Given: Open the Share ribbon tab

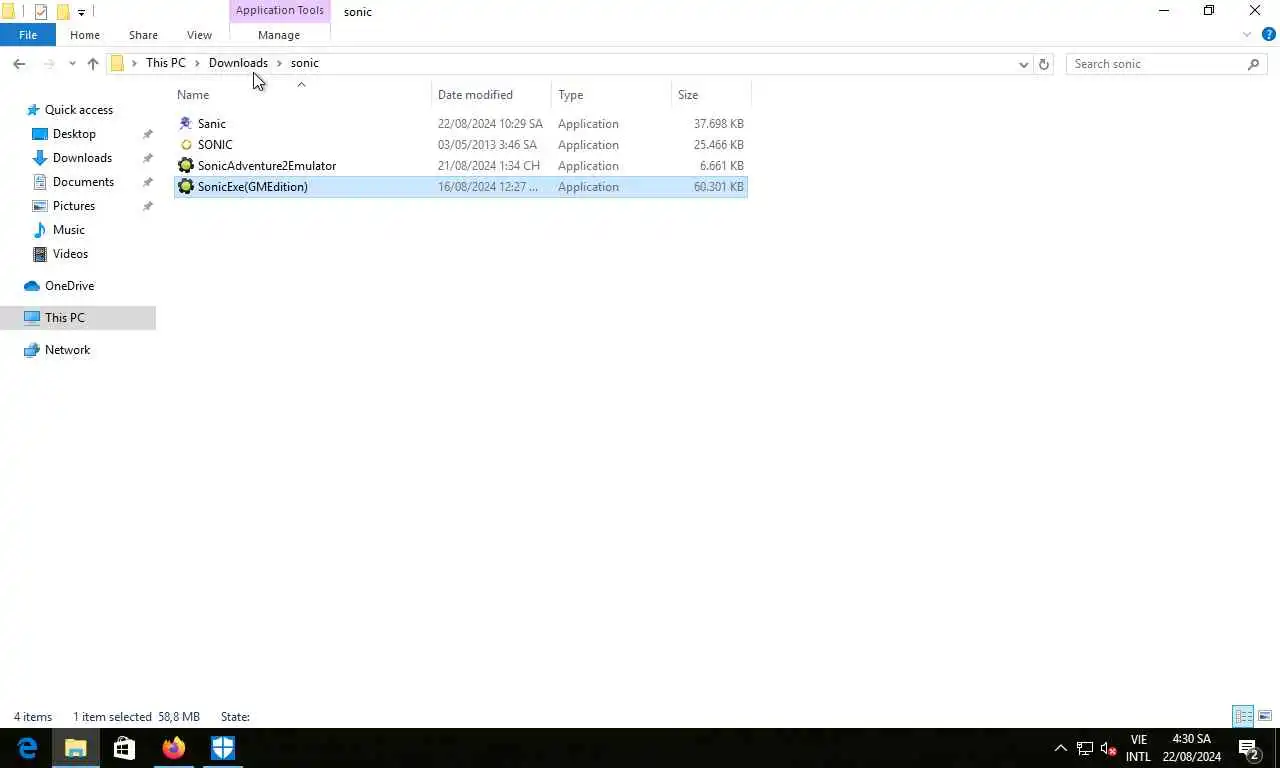Looking at the screenshot, I should click(x=143, y=35).
